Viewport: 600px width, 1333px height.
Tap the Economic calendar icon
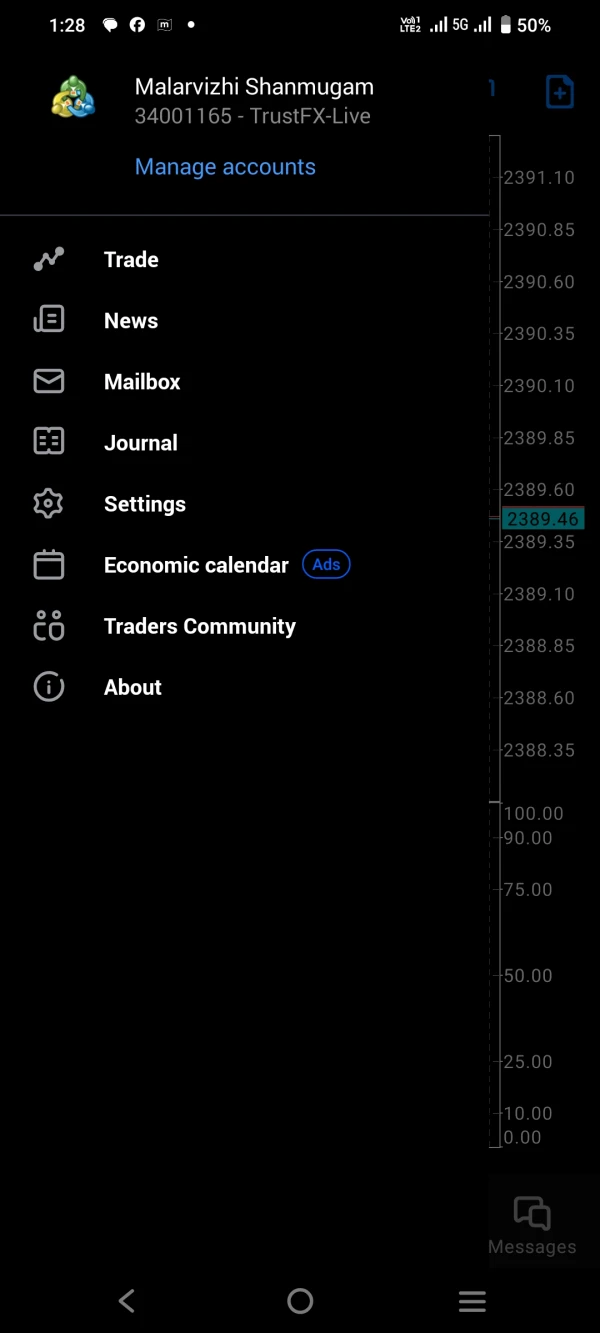pos(48,565)
